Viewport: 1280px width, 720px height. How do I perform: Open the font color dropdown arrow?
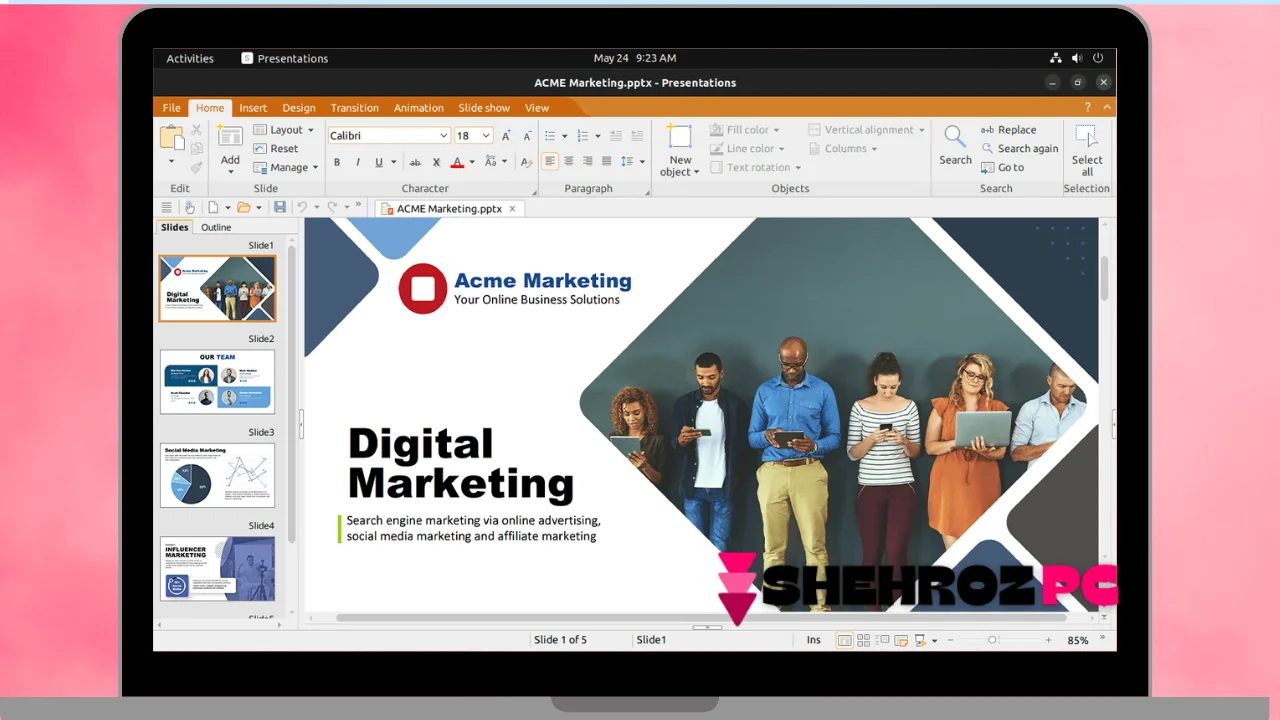[x=471, y=162]
